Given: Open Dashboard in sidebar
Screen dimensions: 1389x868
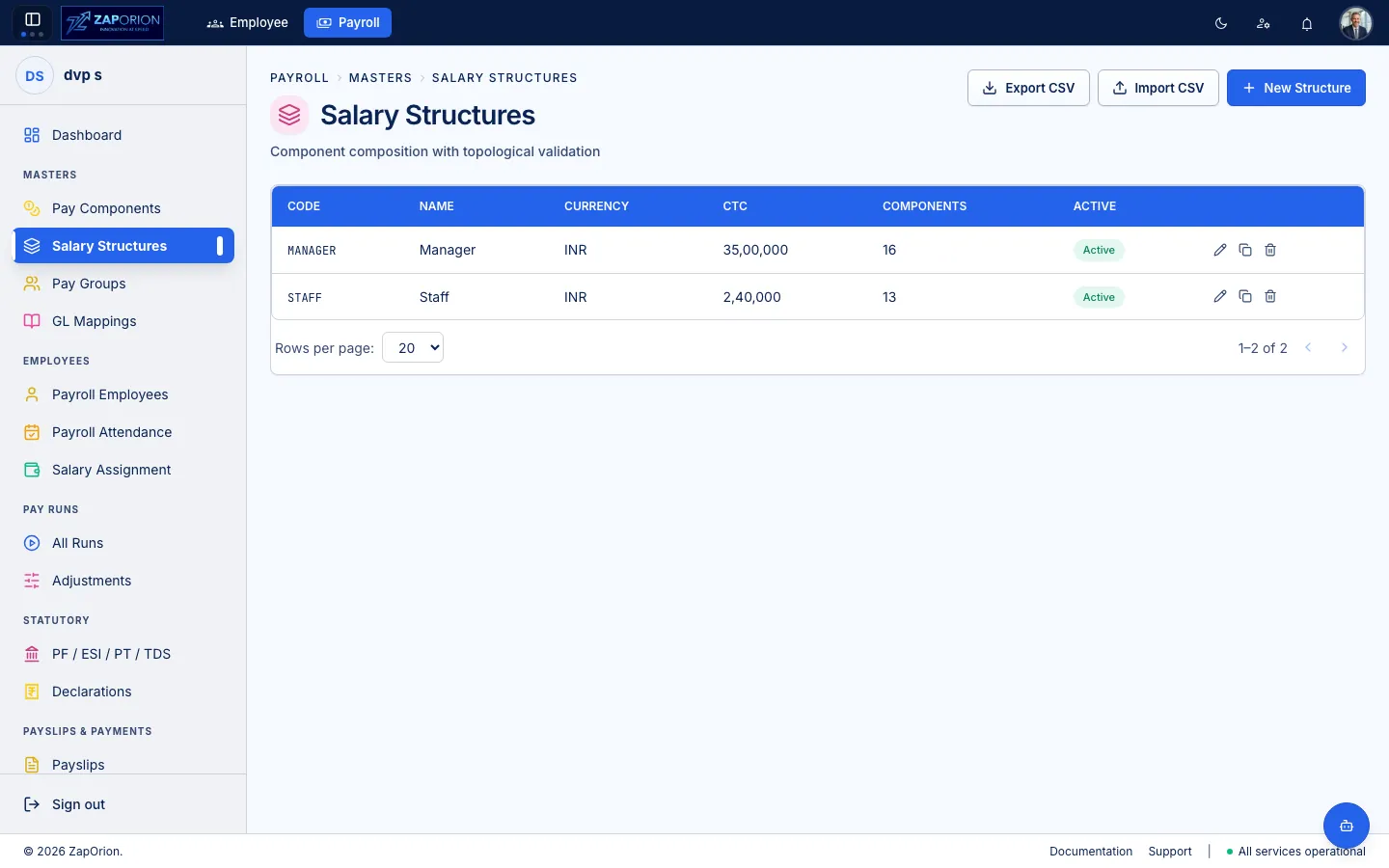Looking at the screenshot, I should (x=123, y=135).
